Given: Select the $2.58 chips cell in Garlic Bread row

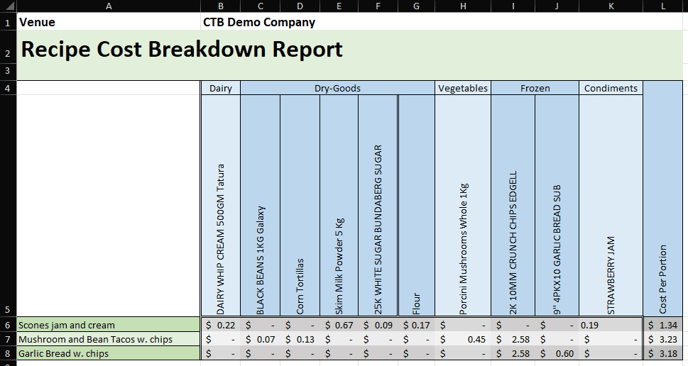Looking at the screenshot, I should click(x=513, y=353).
